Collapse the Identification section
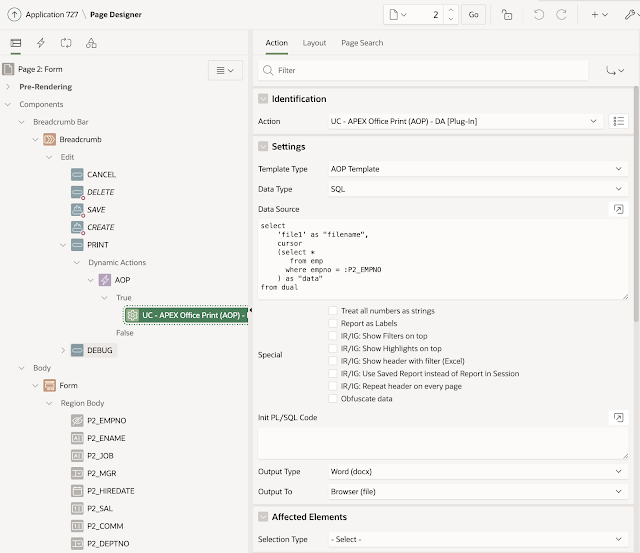This screenshot has height=553, width=640. [263, 99]
